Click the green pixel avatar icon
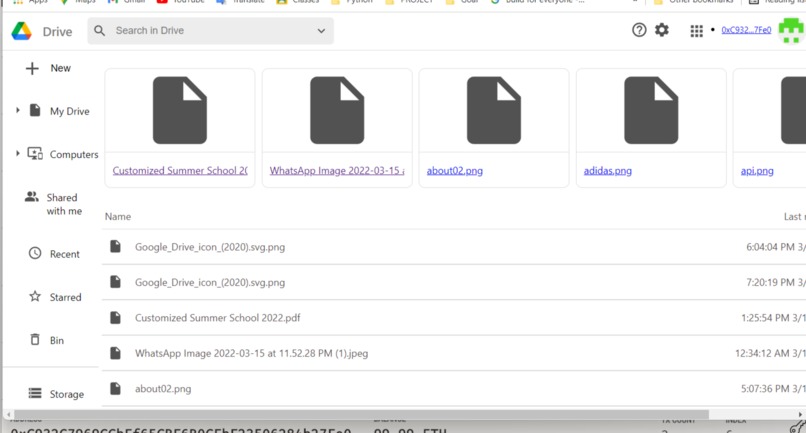This screenshot has height=433, width=806. click(x=791, y=31)
